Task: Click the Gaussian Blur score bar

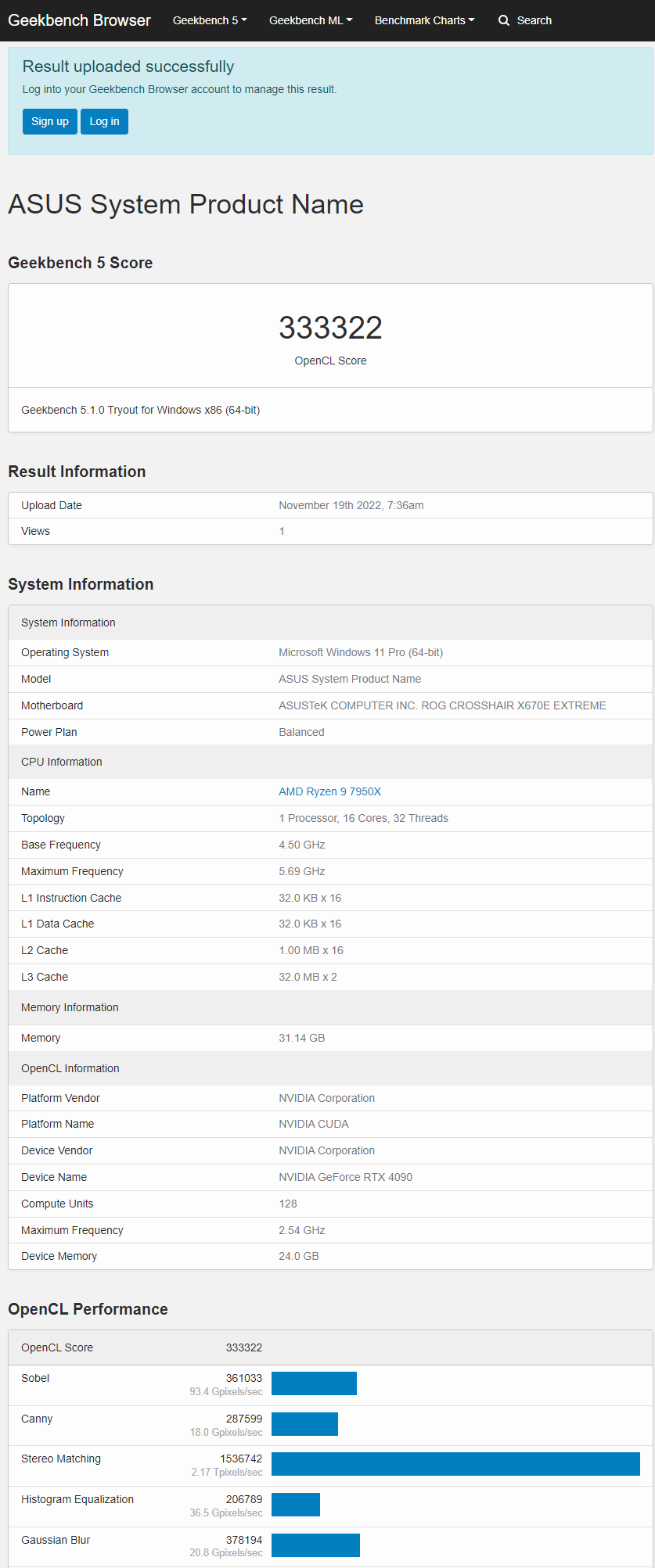Action: point(315,1545)
